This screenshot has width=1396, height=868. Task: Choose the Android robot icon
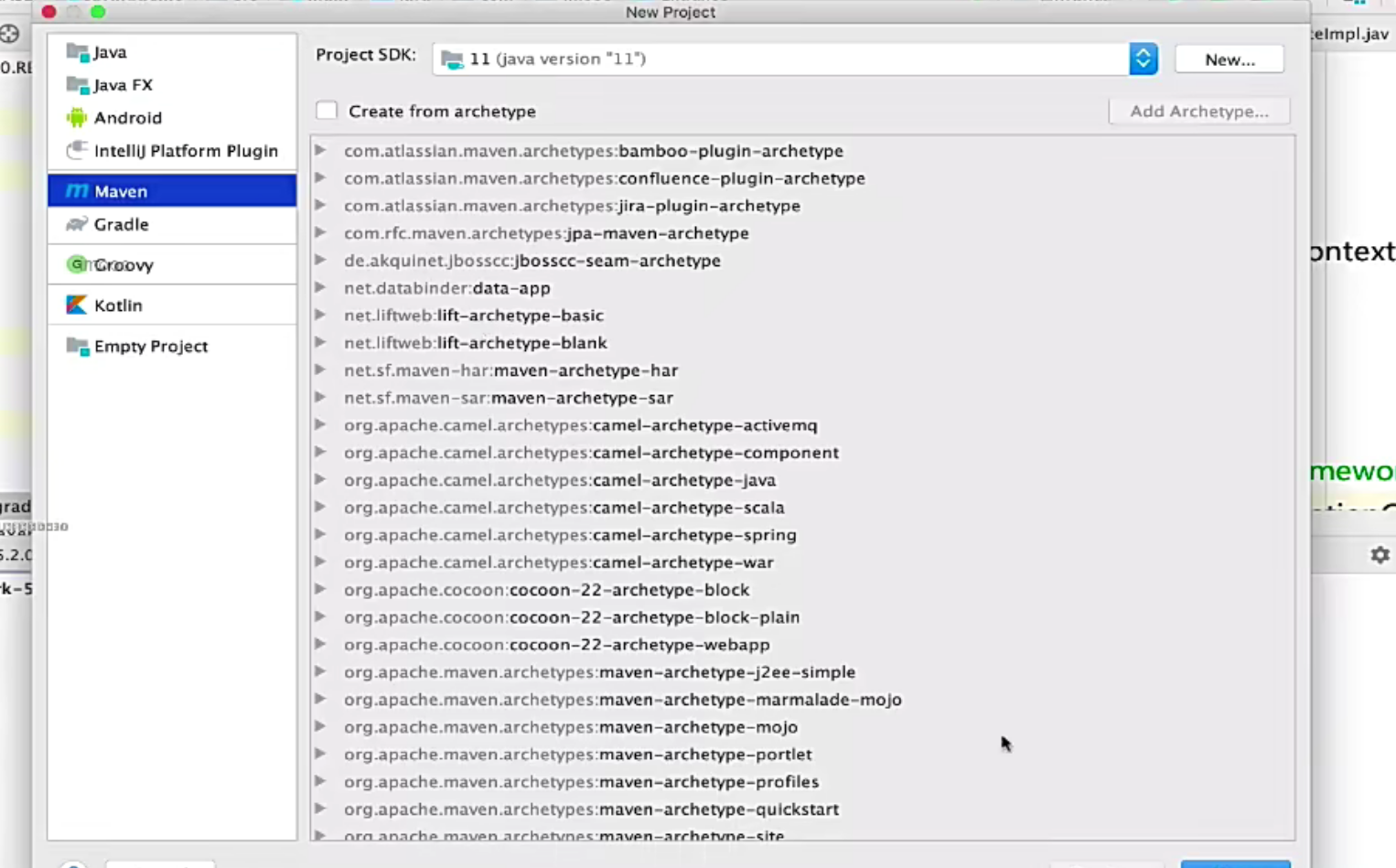pos(77,118)
